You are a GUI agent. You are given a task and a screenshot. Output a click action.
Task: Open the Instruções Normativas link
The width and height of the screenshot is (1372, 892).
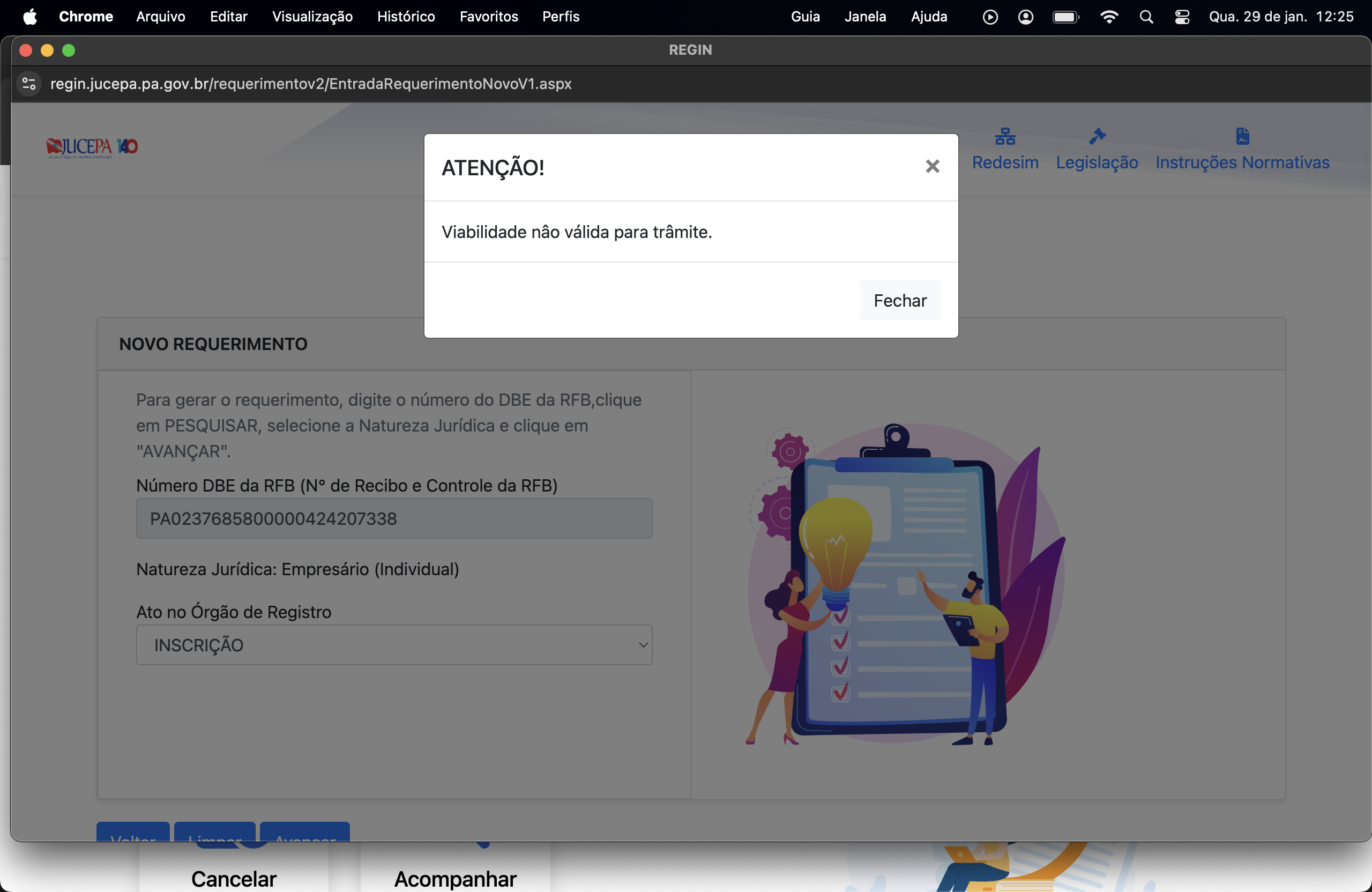click(1242, 162)
